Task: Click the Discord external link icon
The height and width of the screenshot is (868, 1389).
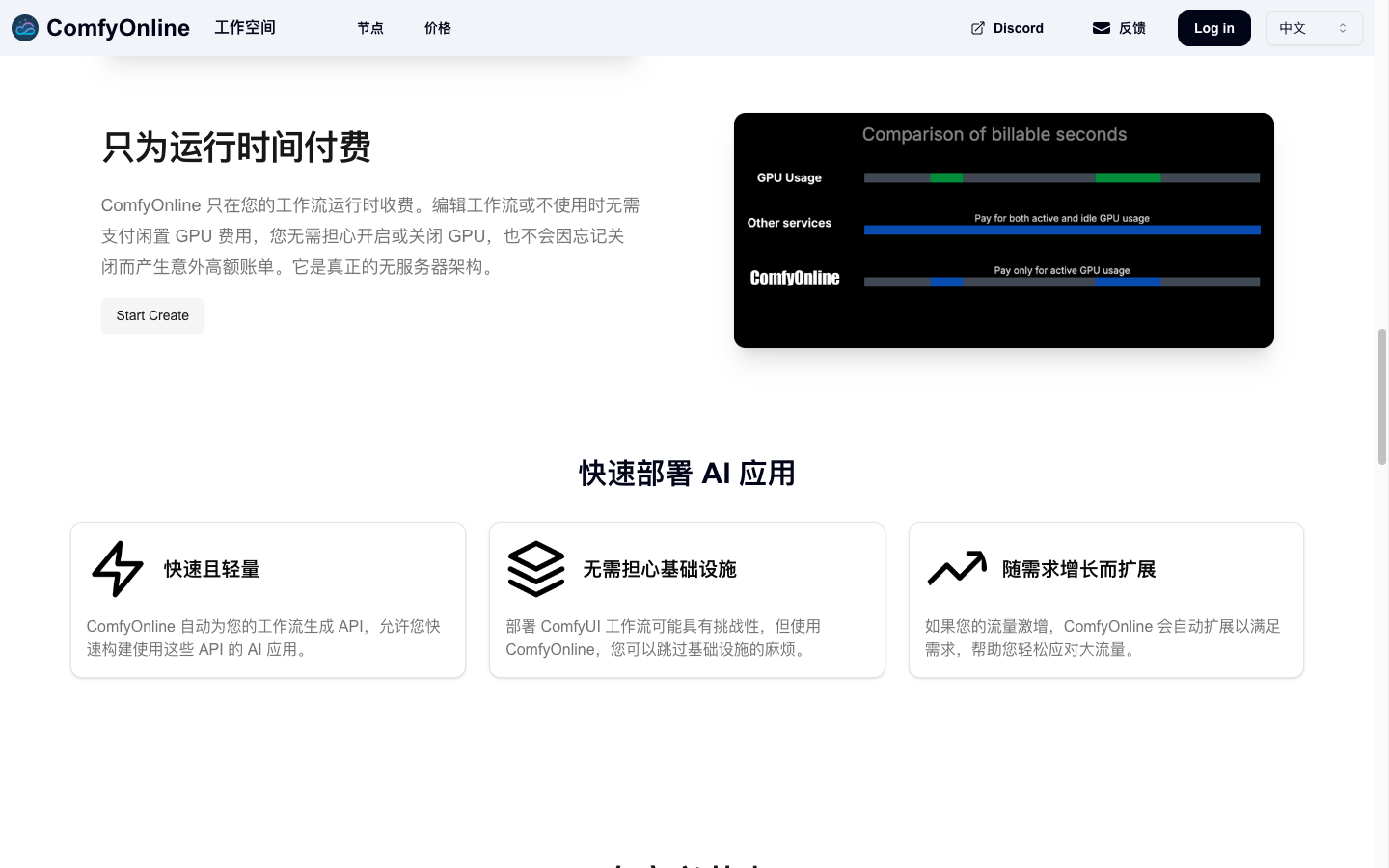Action: (x=978, y=28)
